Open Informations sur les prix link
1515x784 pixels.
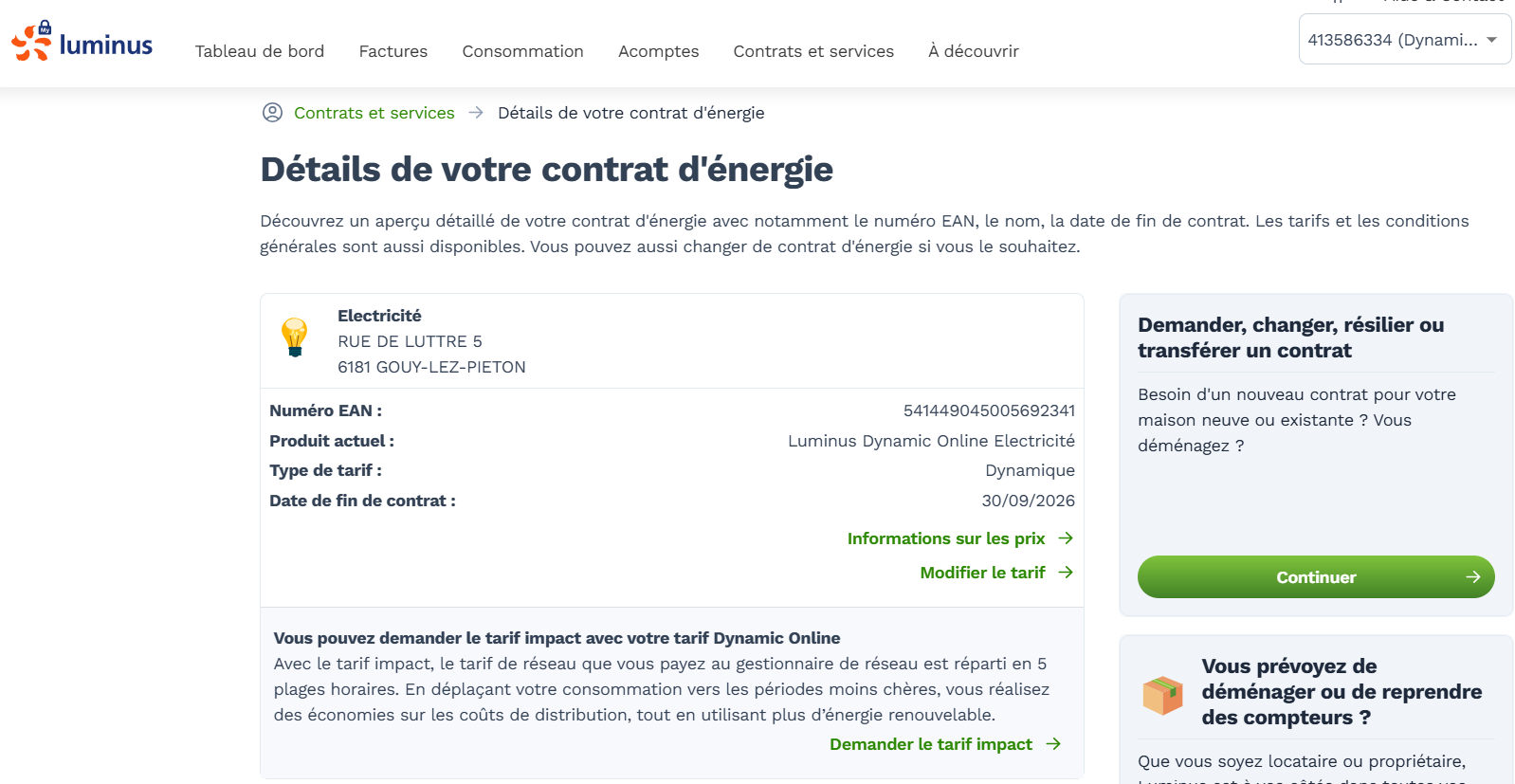coord(946,538)
